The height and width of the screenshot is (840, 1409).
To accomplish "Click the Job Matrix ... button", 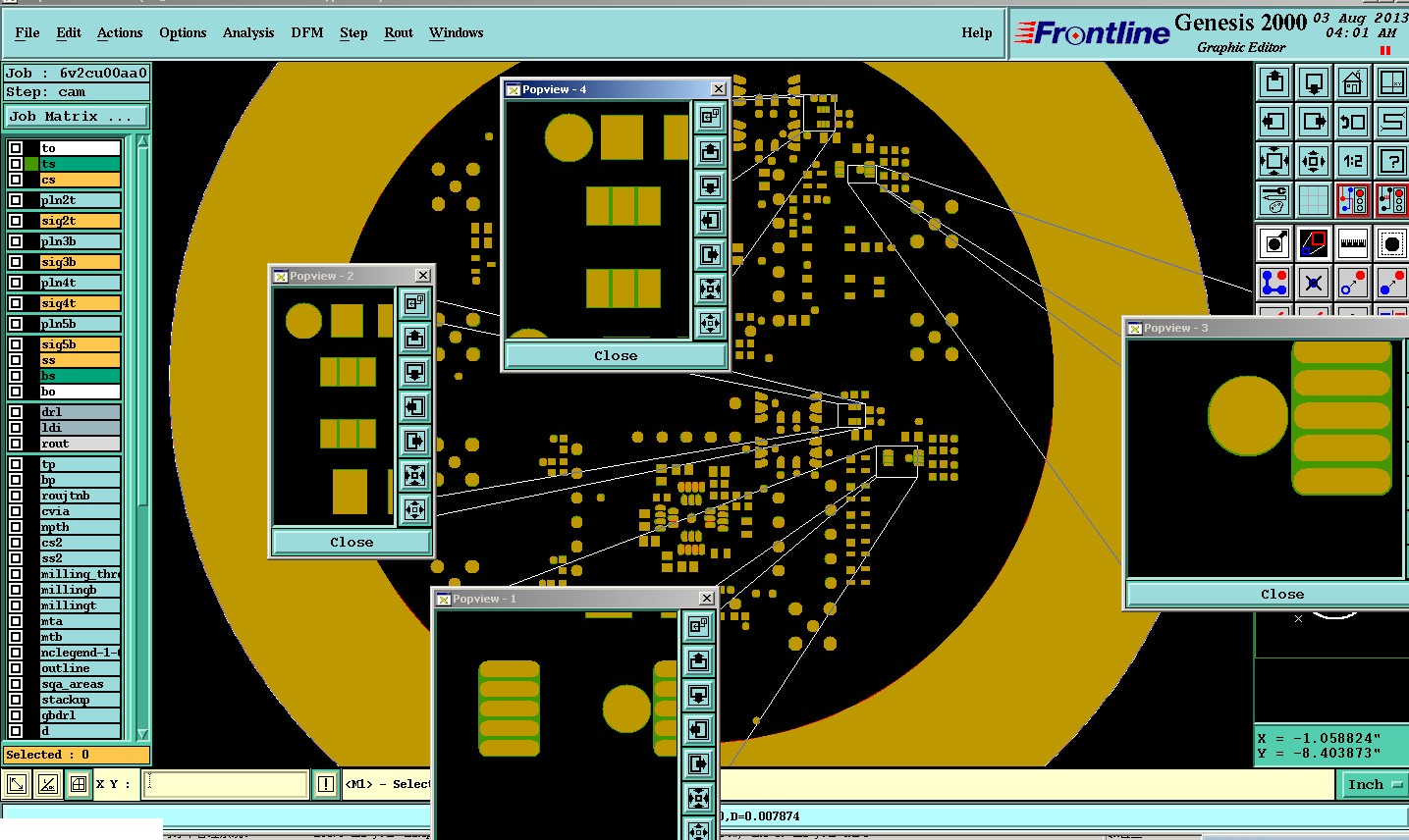I will (77, 116).
